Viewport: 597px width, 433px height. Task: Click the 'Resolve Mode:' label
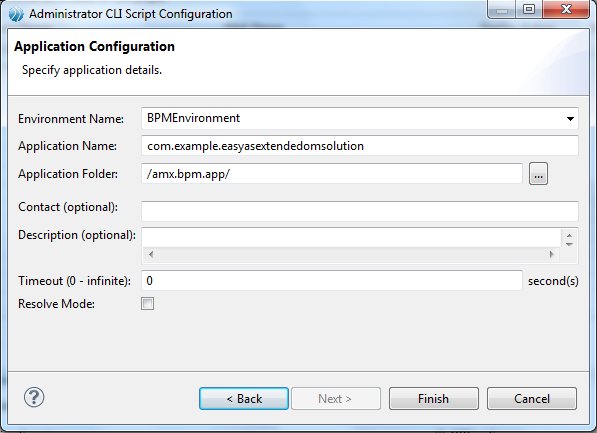tap(56, 304)
